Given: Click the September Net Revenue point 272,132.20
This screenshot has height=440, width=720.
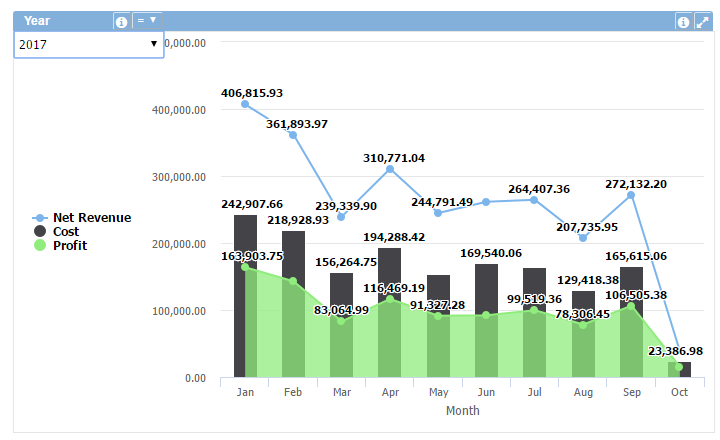Looking at the screenshot, I should 631,195.
